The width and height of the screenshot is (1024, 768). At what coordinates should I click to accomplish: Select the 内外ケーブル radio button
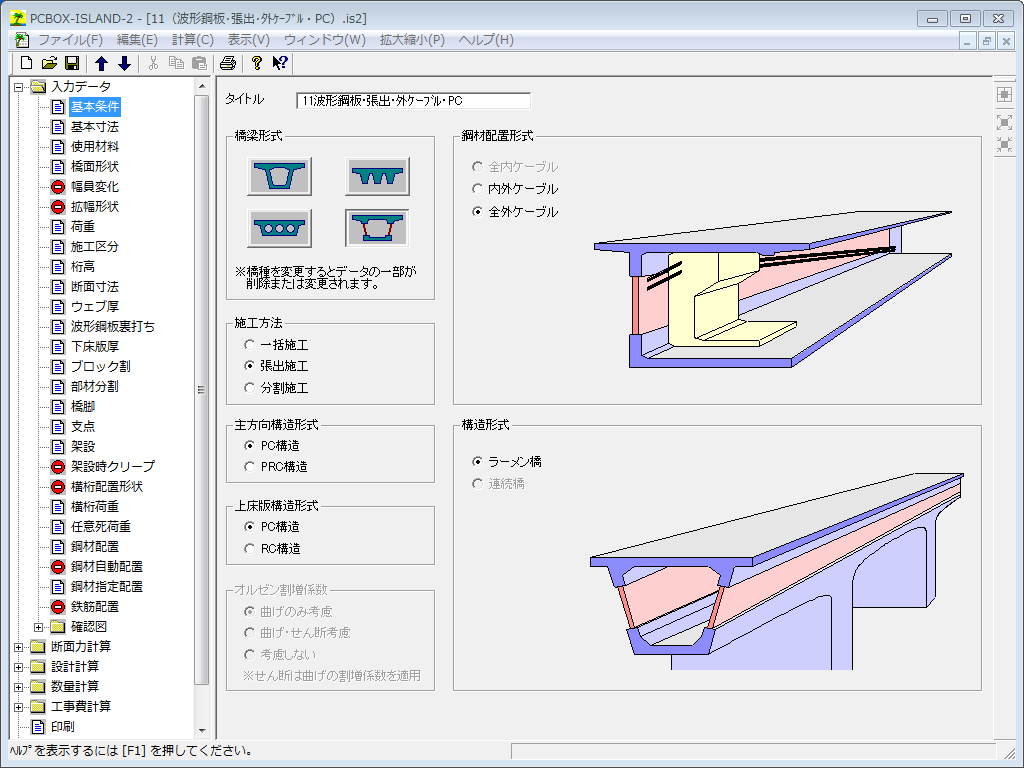477,189
